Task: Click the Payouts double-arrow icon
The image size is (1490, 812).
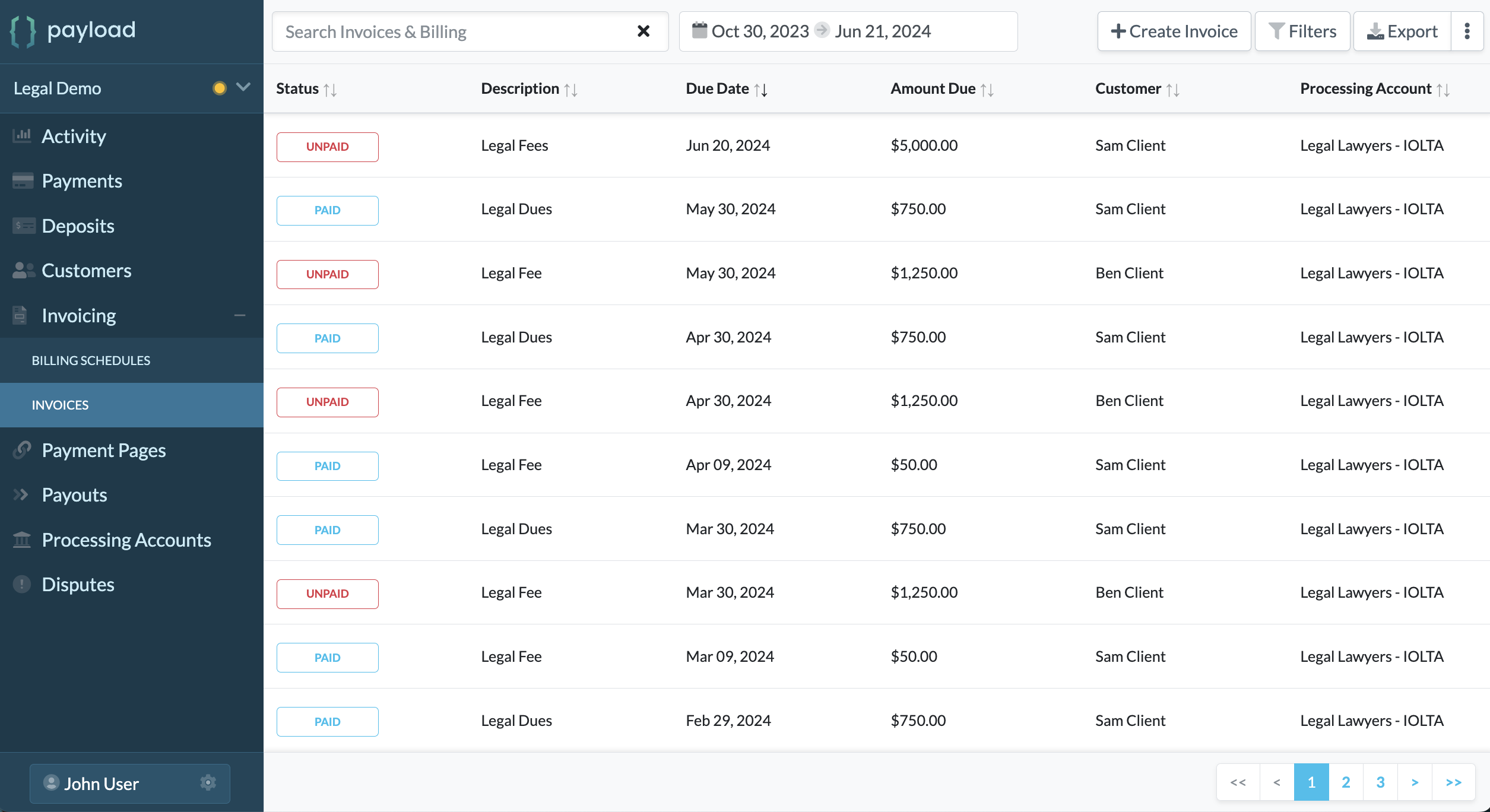Action: pyautogui.click(x=21, y=494)
